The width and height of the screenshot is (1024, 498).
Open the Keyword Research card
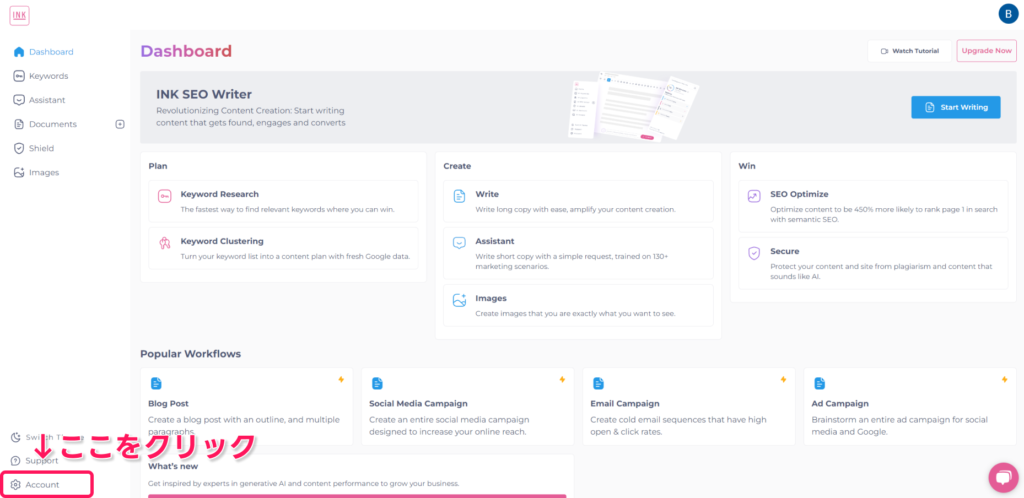(283, 202)
